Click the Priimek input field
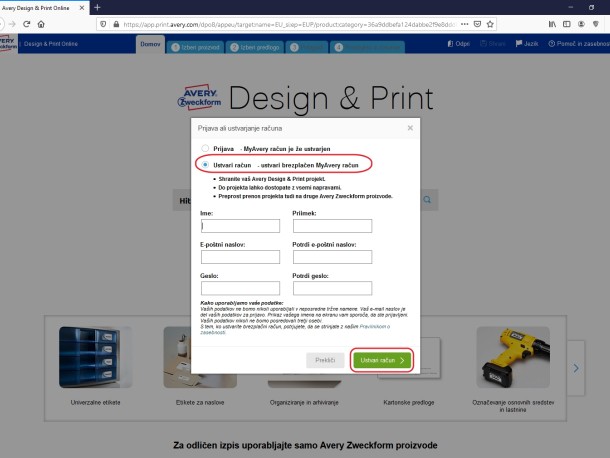The width and height of the screenshot is (610, 458). tap(332, 226)
